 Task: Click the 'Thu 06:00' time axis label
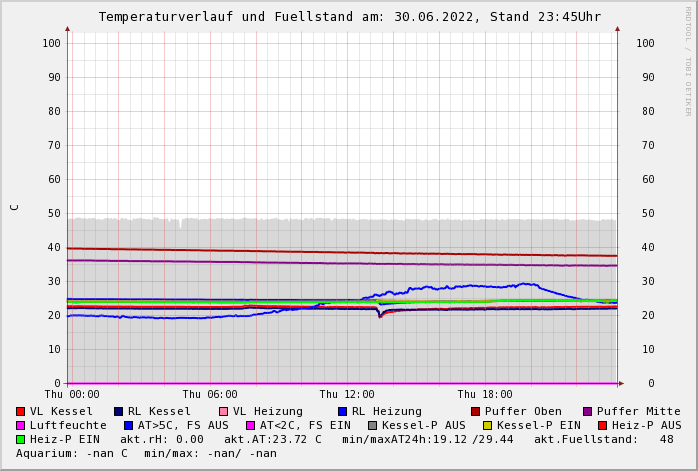tap(210, 395)
